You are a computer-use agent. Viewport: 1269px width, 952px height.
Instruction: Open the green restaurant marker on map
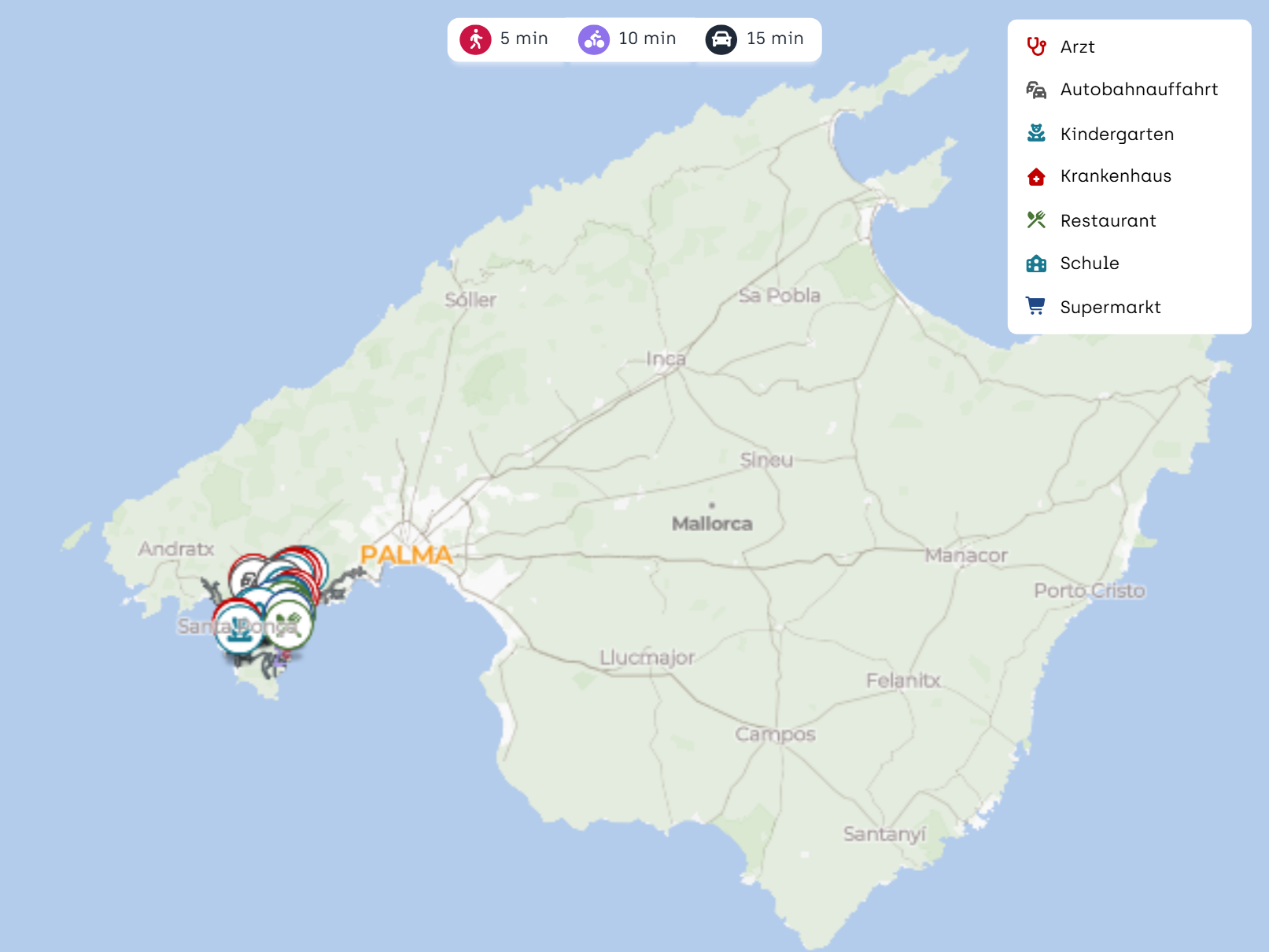(x=289, y=624)
